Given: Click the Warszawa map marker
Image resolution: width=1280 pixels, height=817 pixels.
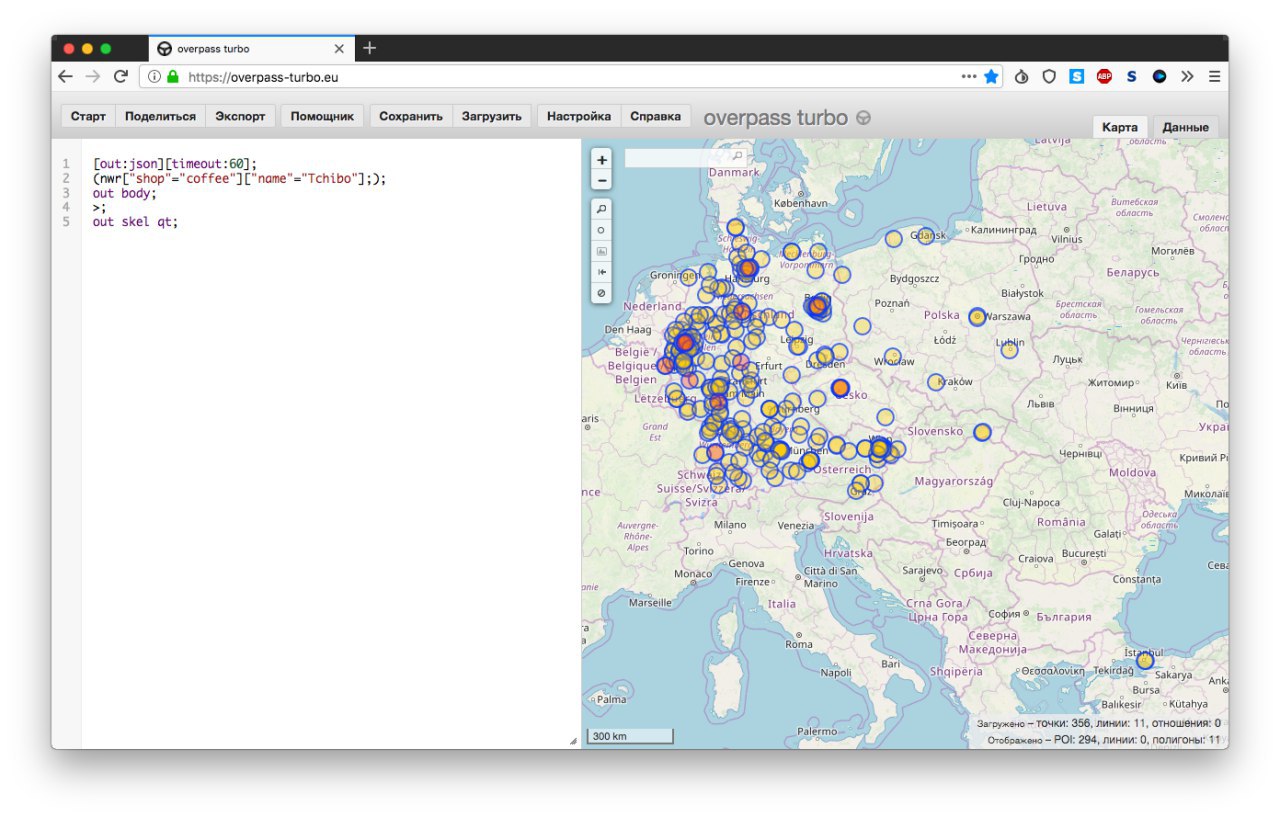Looking at the screenshot, I should pyautogui.click(x=977, y=316).
